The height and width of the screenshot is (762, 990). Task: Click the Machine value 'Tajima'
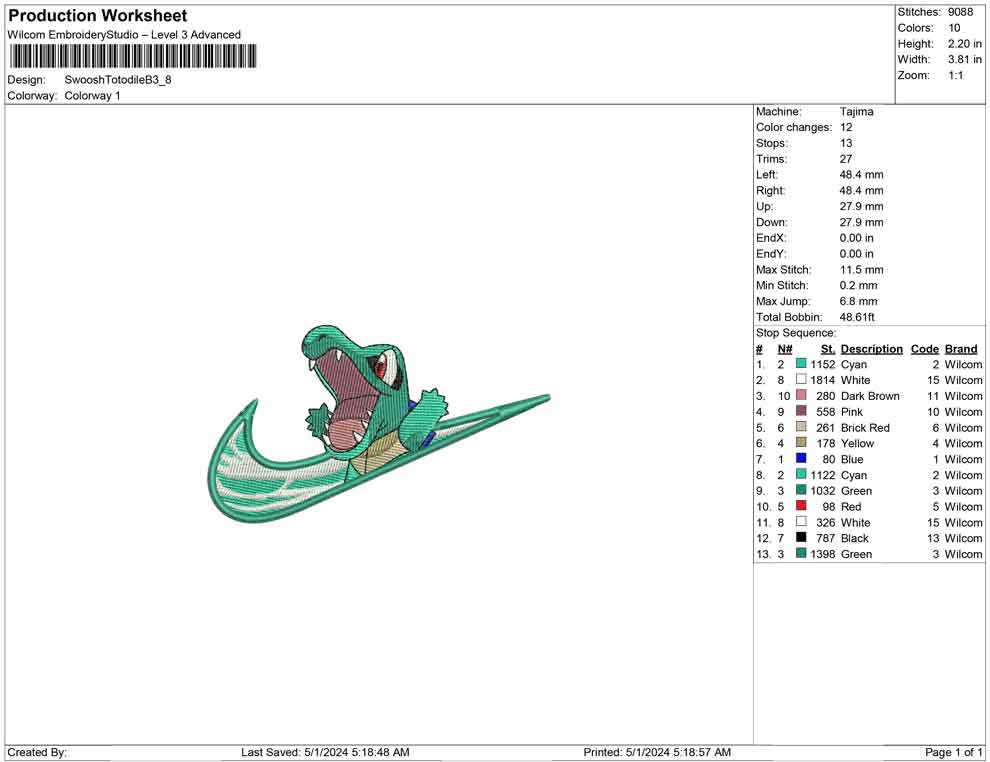pyautogui.click(x=857, y=111)
